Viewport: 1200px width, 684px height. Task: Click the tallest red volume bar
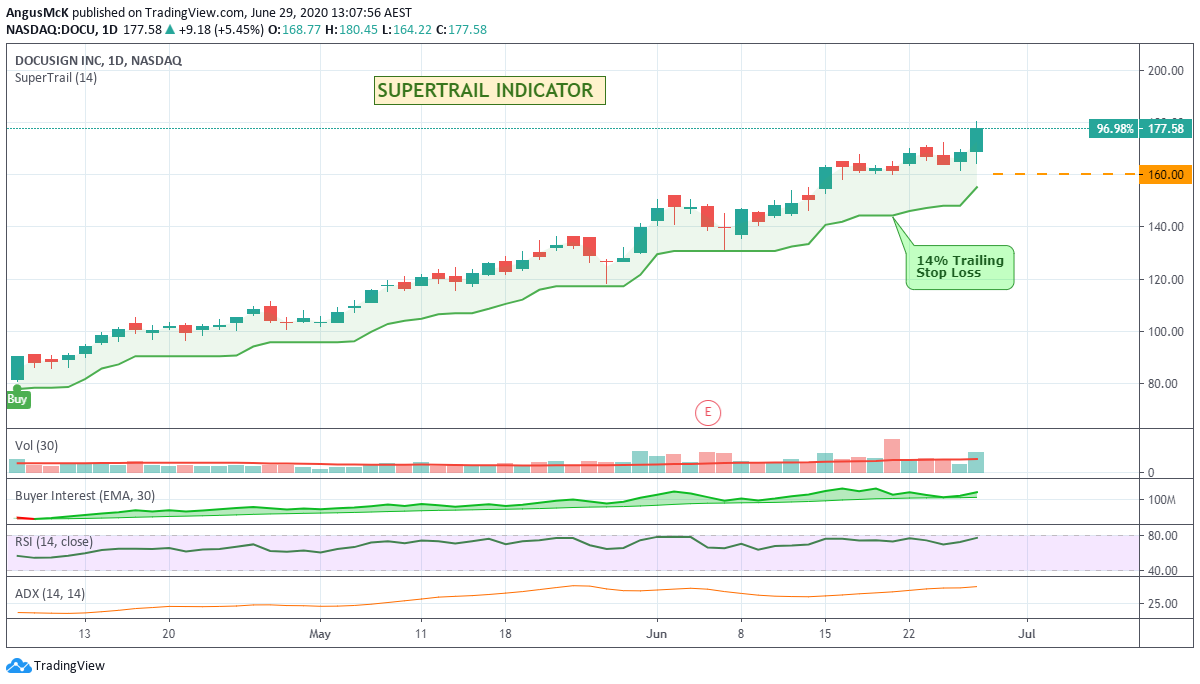tap(892, 456)
